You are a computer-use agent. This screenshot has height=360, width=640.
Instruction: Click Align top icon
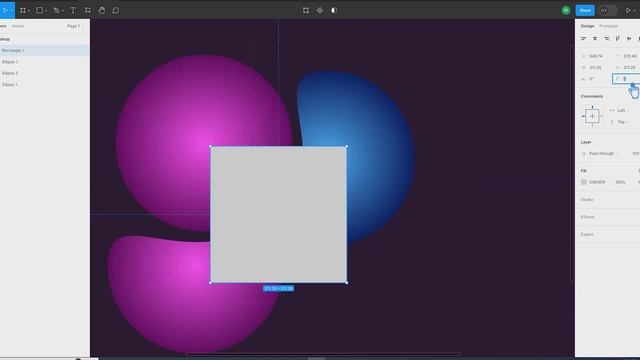618,38
